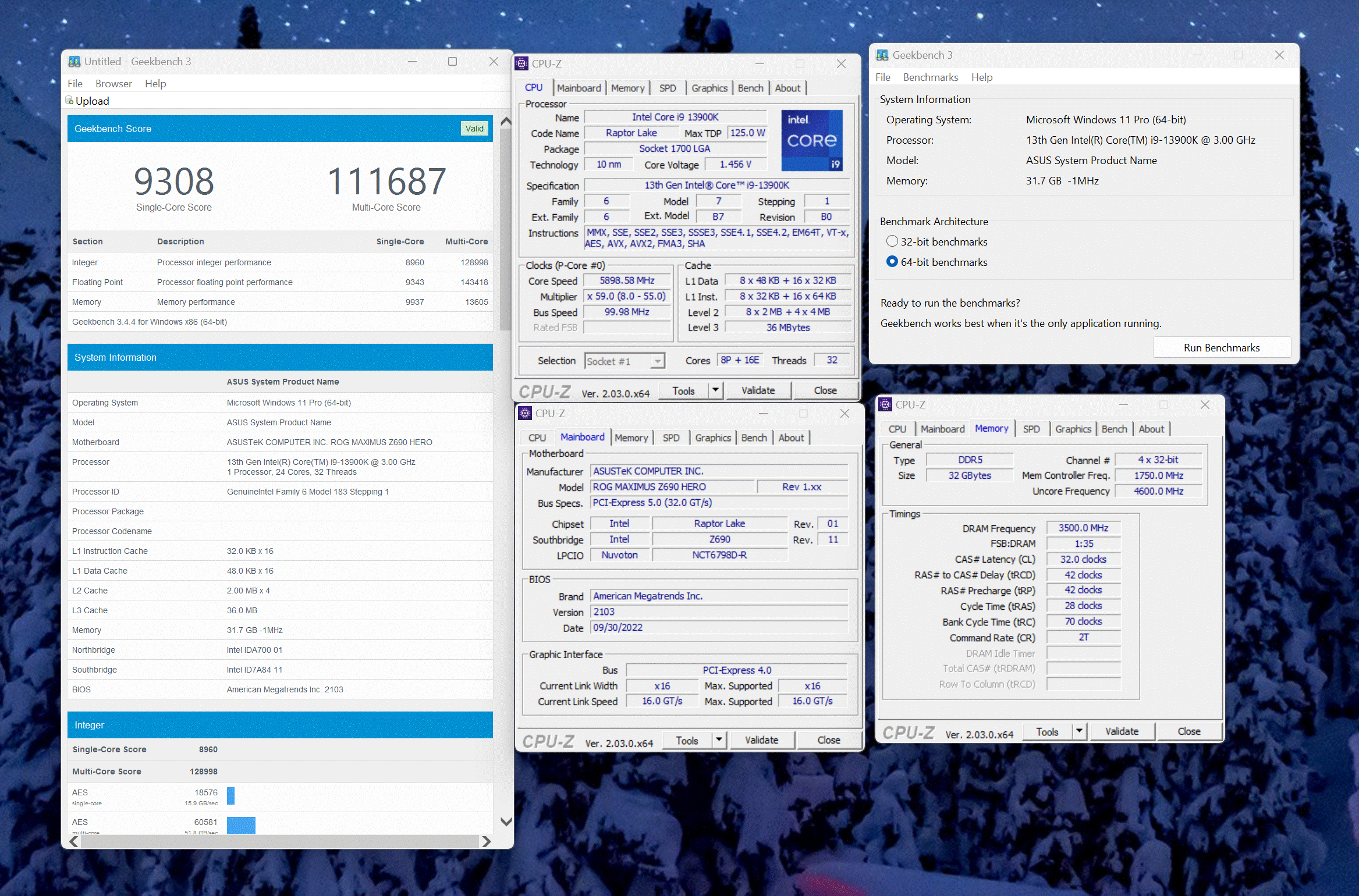Click Close in the CPU-Z CPU window
1359x896 pixels.
(x=825, y=390)
